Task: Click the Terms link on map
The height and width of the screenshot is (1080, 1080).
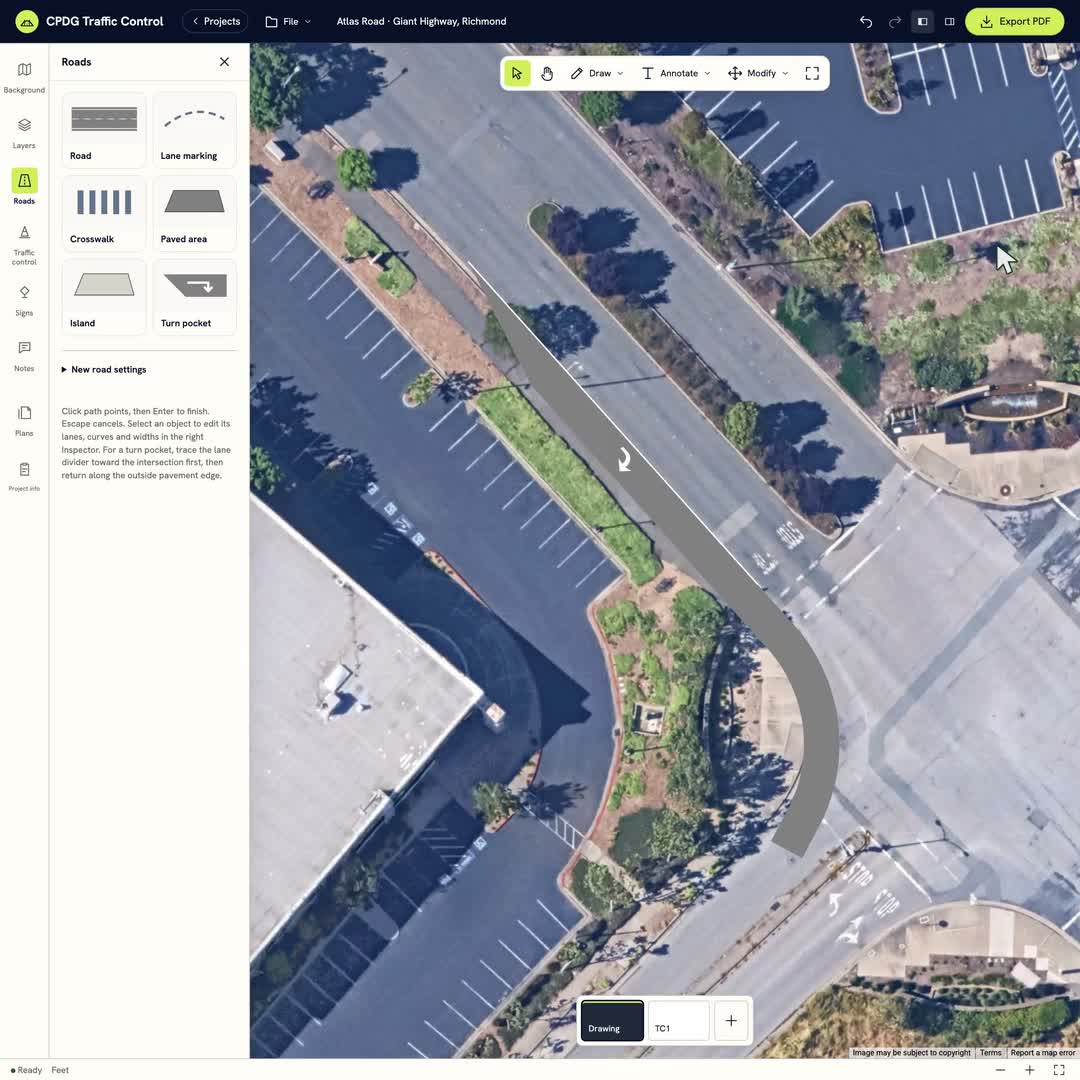Action: [990, 1052]
